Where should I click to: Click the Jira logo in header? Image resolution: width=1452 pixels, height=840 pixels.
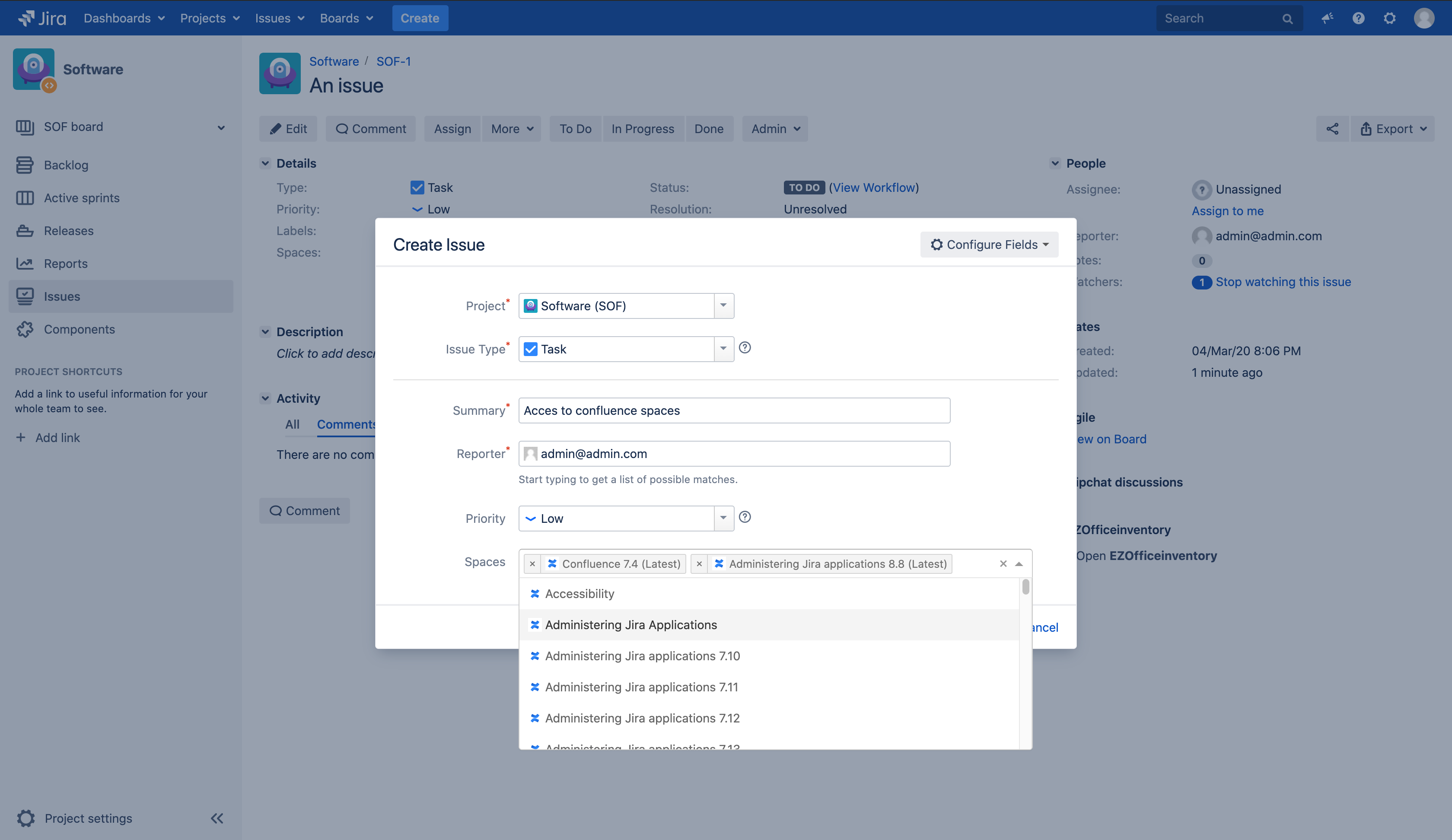[42, 18]
